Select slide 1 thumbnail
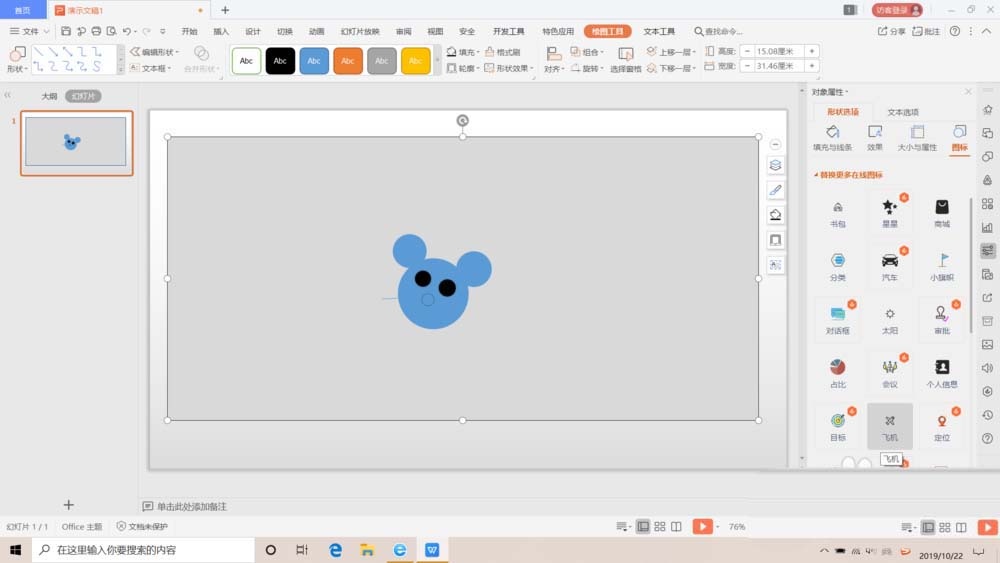The height and width of the screenshot is (563, 1000). [x=76, y=142]
